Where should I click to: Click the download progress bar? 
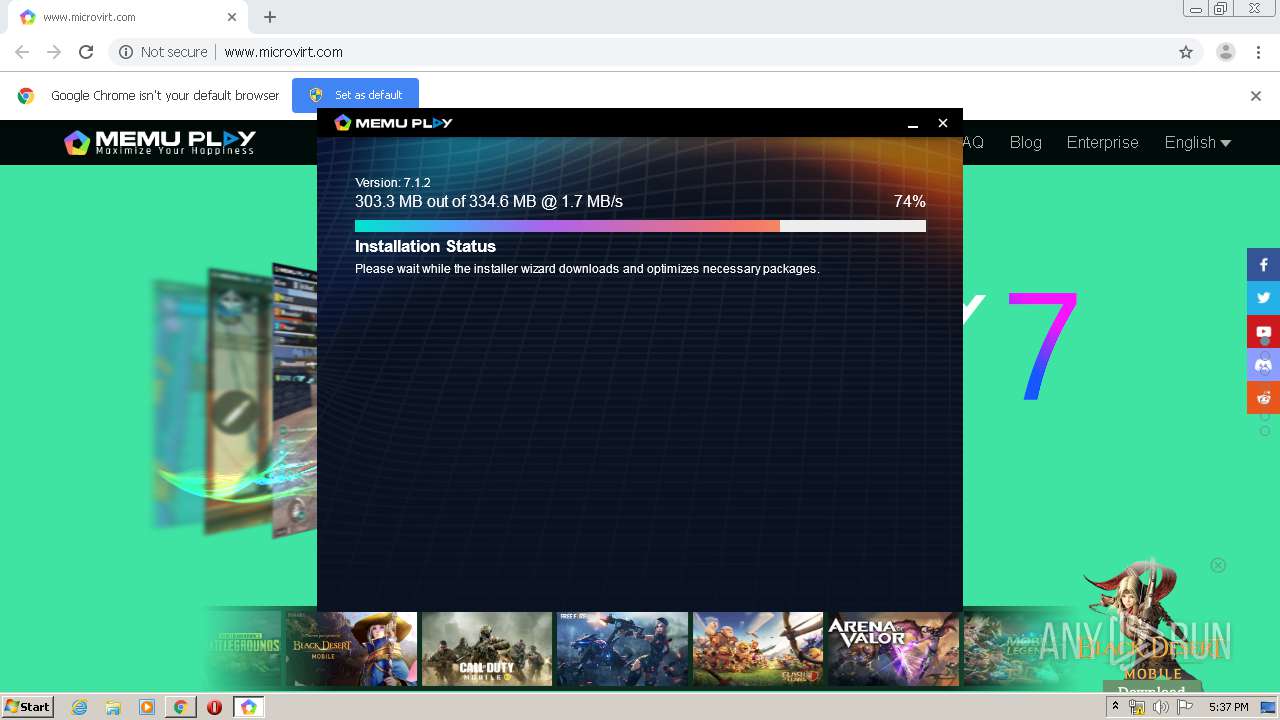point(640,226)
